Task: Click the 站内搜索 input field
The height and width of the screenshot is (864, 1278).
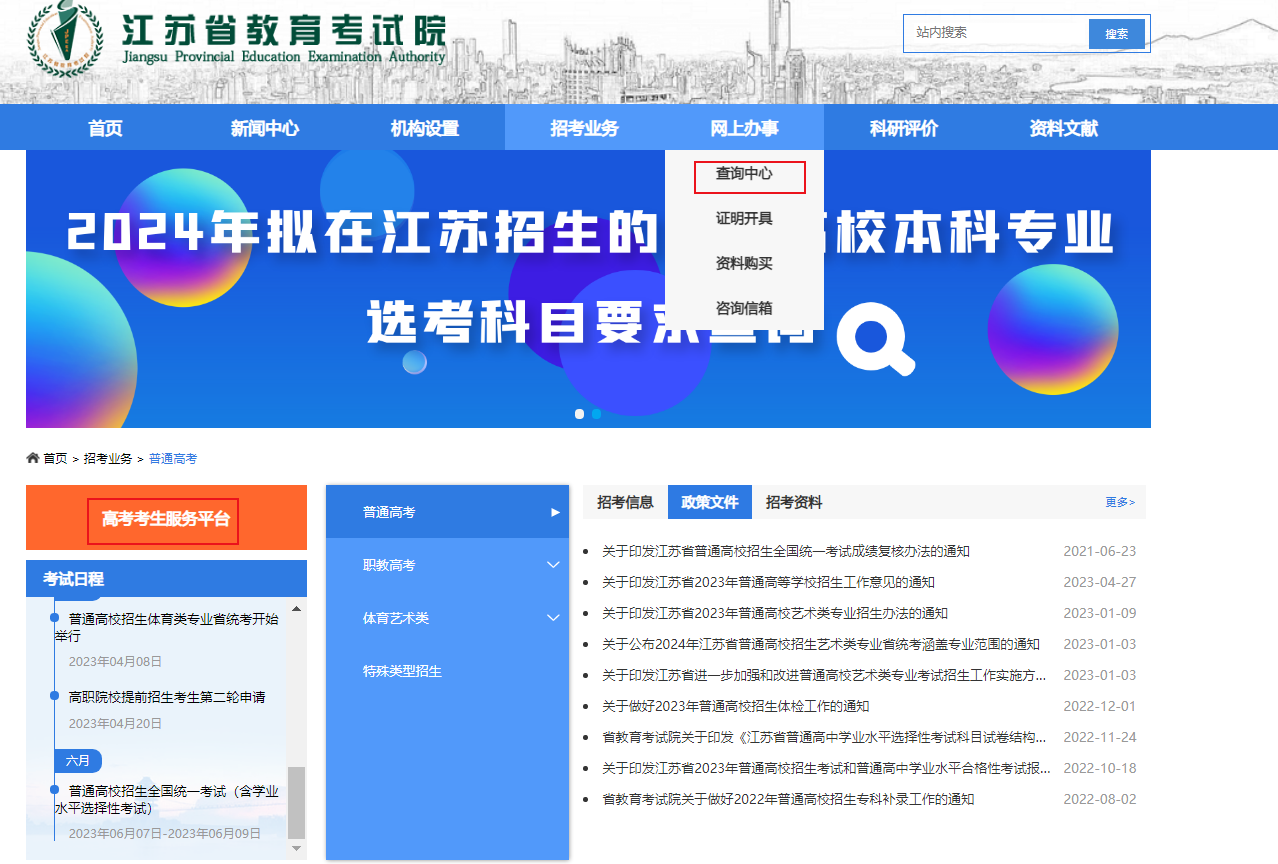Action: click(x=996, y=33)
